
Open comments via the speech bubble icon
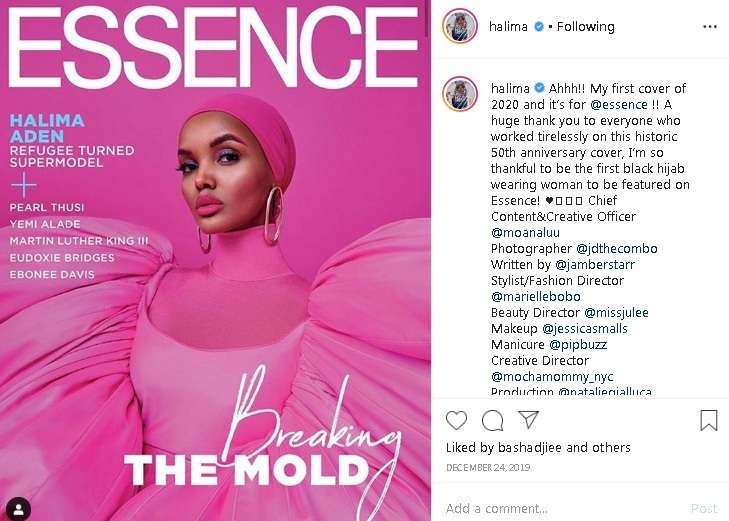tap(492, 421)
